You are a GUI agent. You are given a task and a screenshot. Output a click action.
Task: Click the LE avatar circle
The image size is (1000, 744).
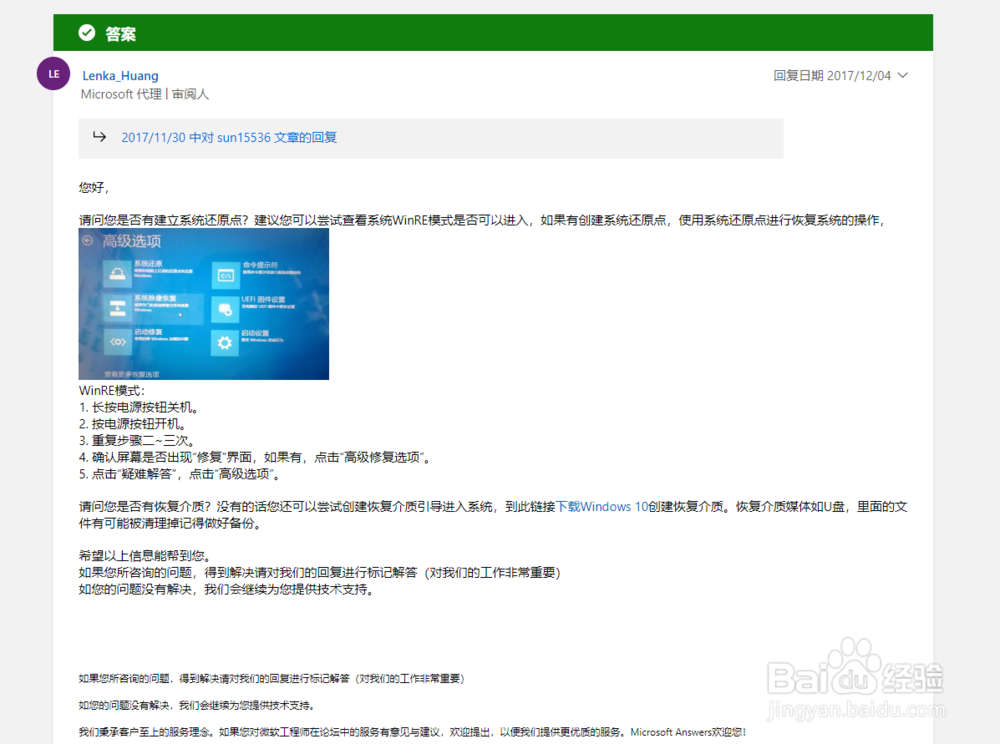point(53,74)
